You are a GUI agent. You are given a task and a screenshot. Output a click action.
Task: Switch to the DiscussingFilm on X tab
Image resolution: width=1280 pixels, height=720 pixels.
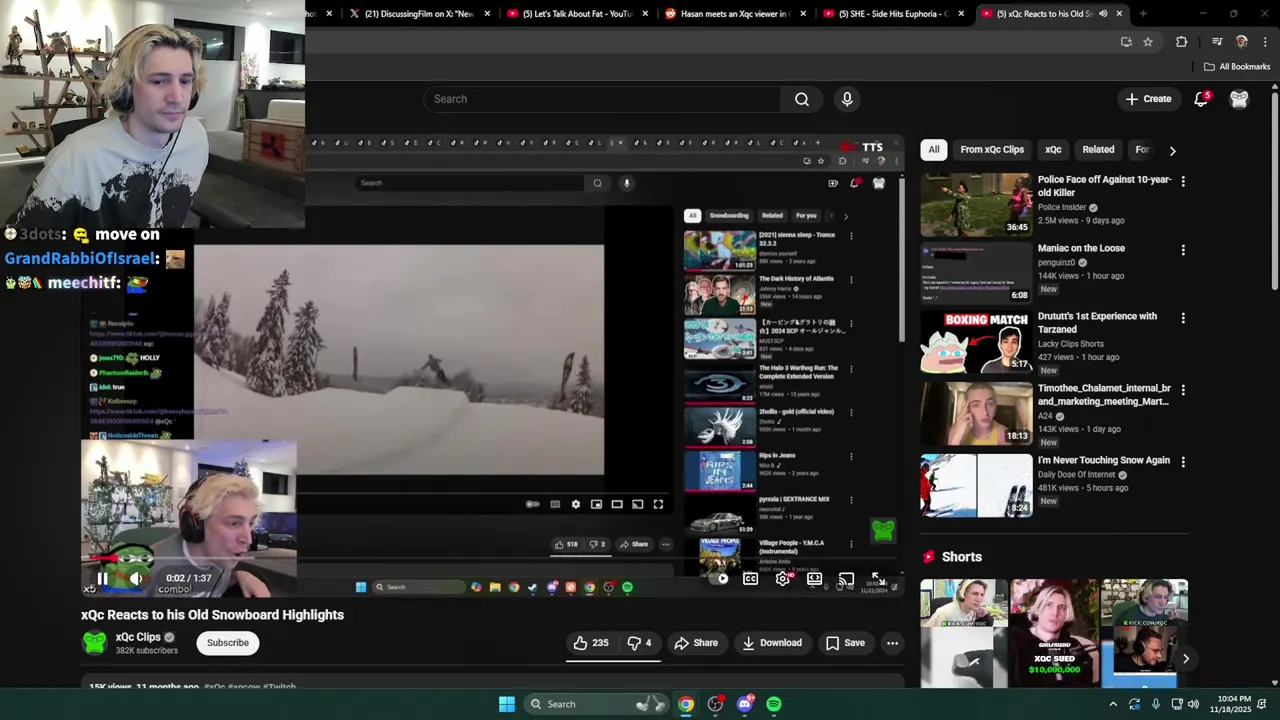[420, 14]
